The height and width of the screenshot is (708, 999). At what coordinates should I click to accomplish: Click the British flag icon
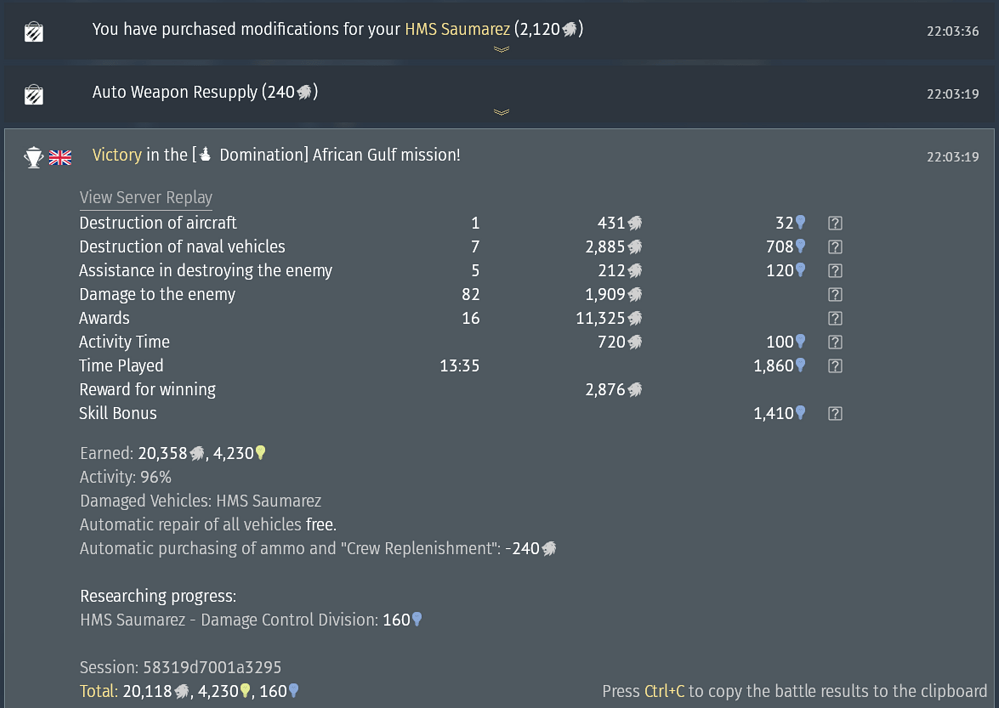[x=61, y=157]
